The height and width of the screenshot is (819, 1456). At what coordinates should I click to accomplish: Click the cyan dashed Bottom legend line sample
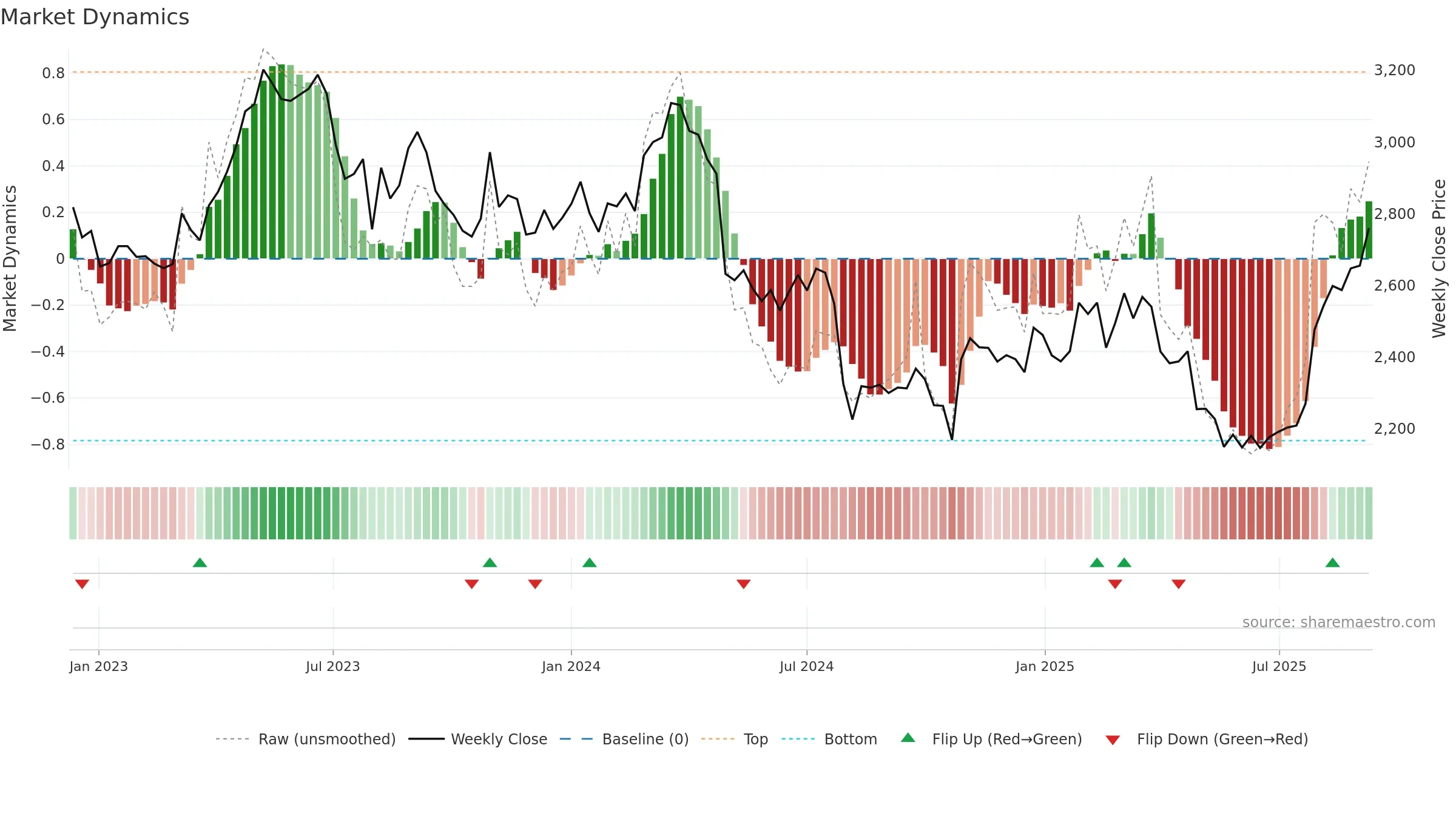point(798,739)
